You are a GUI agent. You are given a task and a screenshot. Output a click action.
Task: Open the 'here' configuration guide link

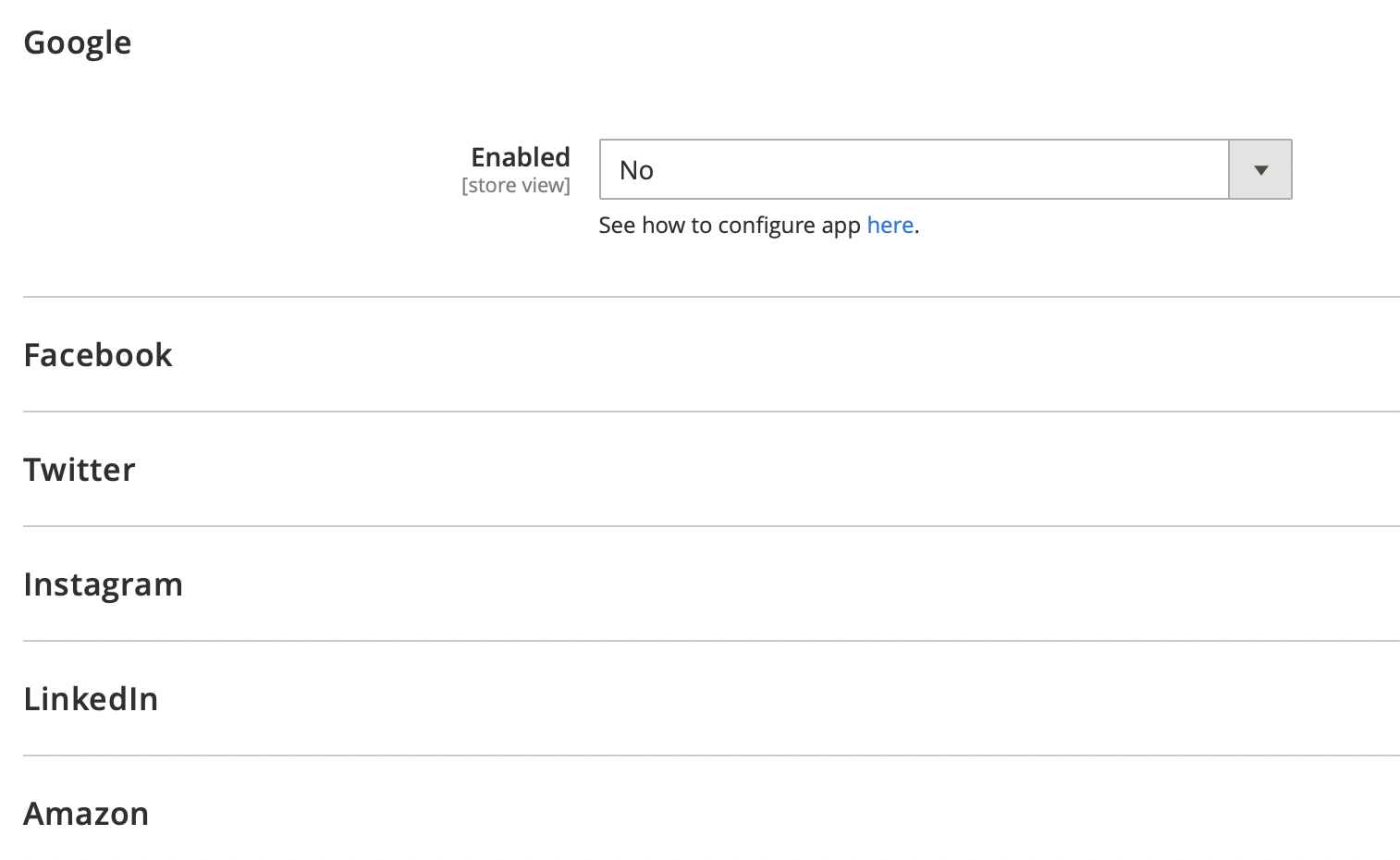(x=890, y=226)
